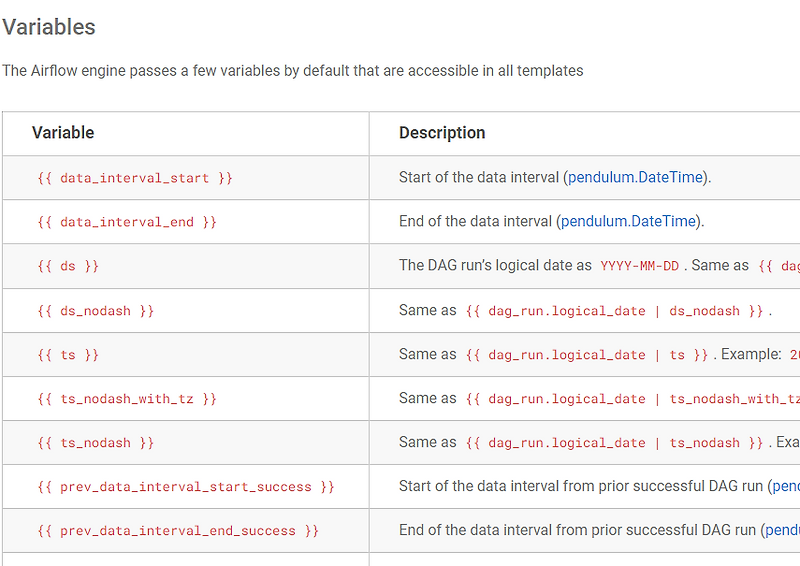Click the dag_run.logical_date | ds_nodash code snippet
The height and width of the screenshot is (566, 800).
pos(615,311)
